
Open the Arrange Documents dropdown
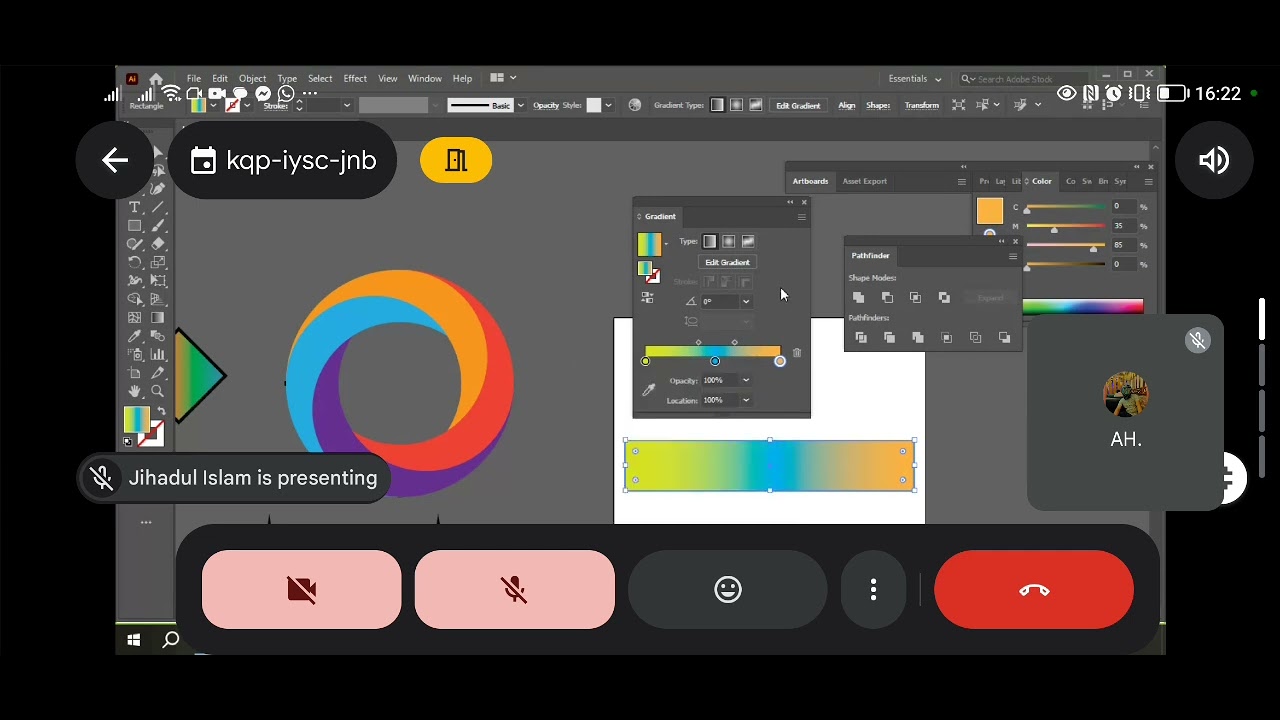[x=503, y=78]
